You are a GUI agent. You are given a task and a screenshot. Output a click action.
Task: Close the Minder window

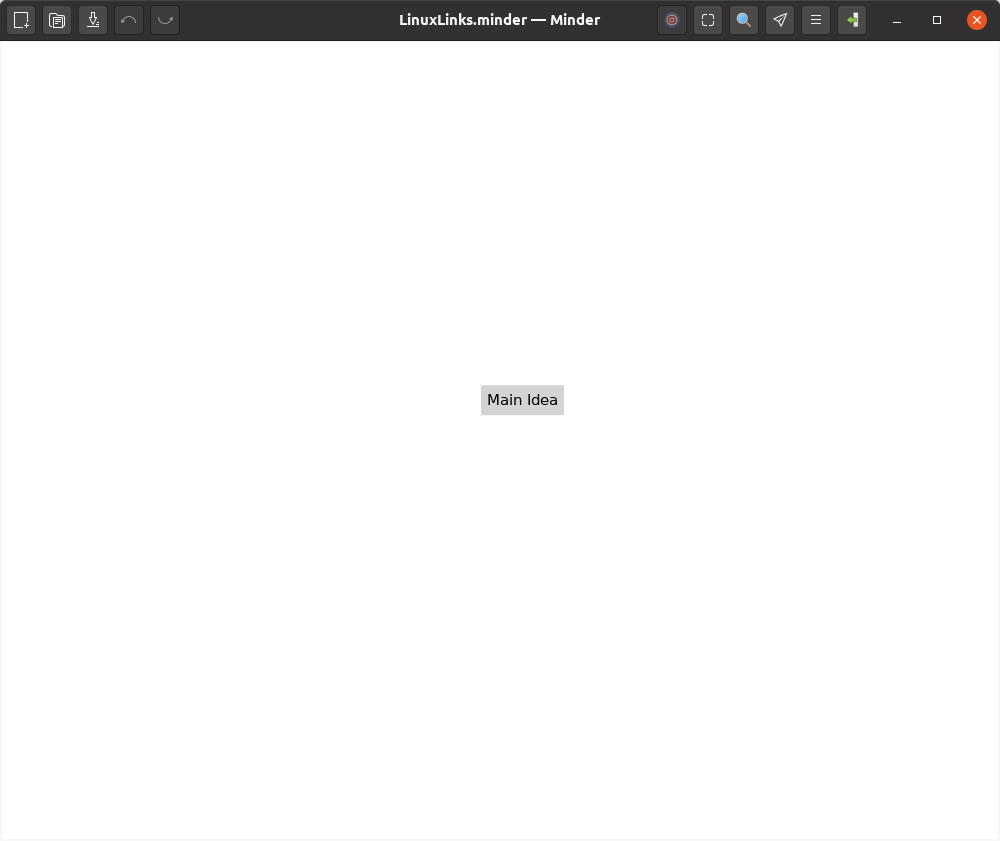[x=976, y=20]
